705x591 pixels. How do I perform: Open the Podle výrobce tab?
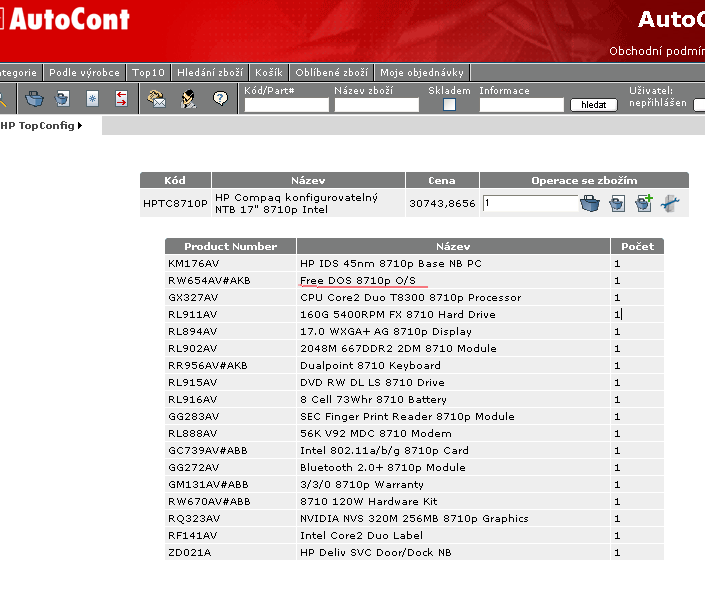[x=85, y=72]
